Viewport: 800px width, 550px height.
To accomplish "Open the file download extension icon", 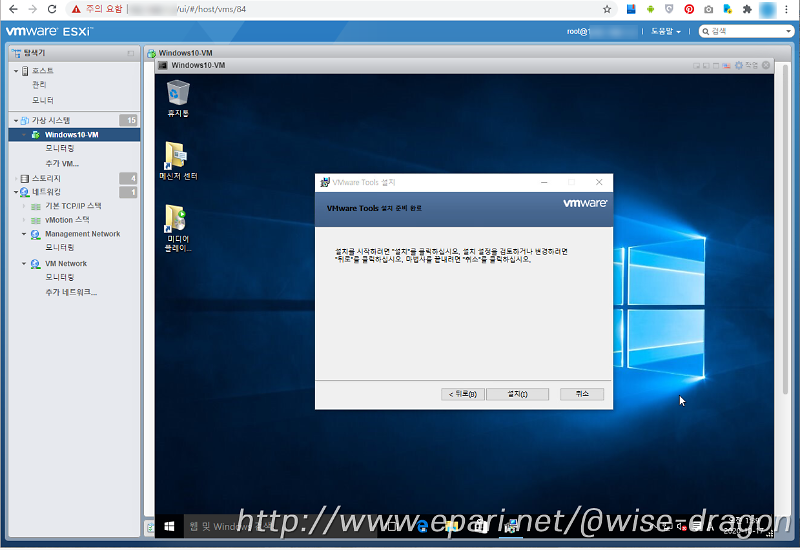I will coord(728,9).
